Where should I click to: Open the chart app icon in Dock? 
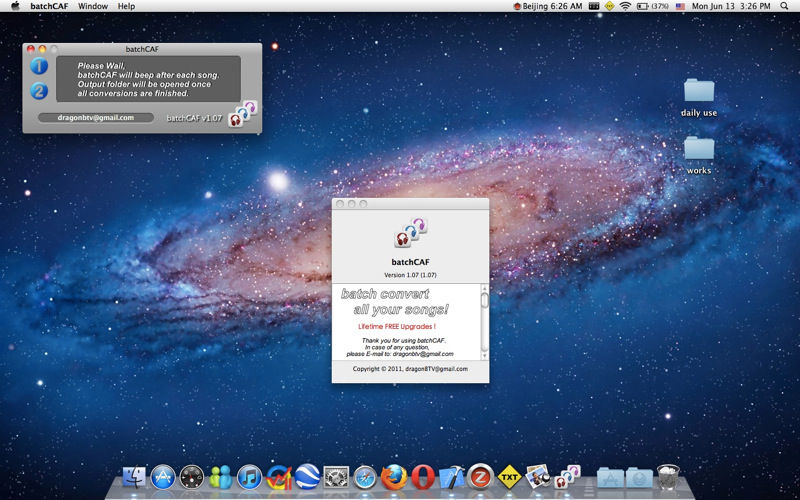[x=279, y=478]
